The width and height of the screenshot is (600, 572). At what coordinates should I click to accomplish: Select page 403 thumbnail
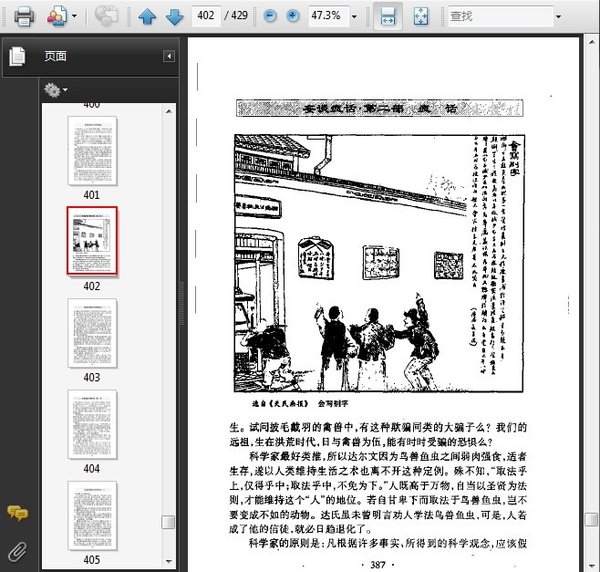tap(92, 333)
